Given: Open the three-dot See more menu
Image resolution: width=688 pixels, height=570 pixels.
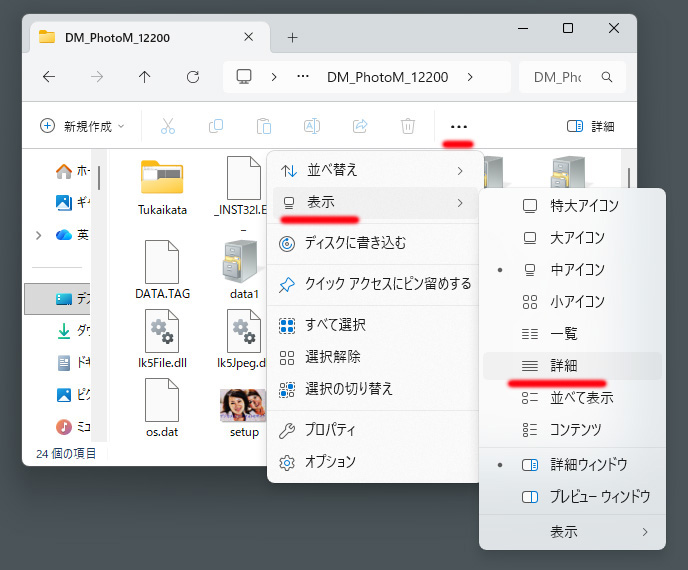Looking at the screenshot, I should [x=459, y=126].
